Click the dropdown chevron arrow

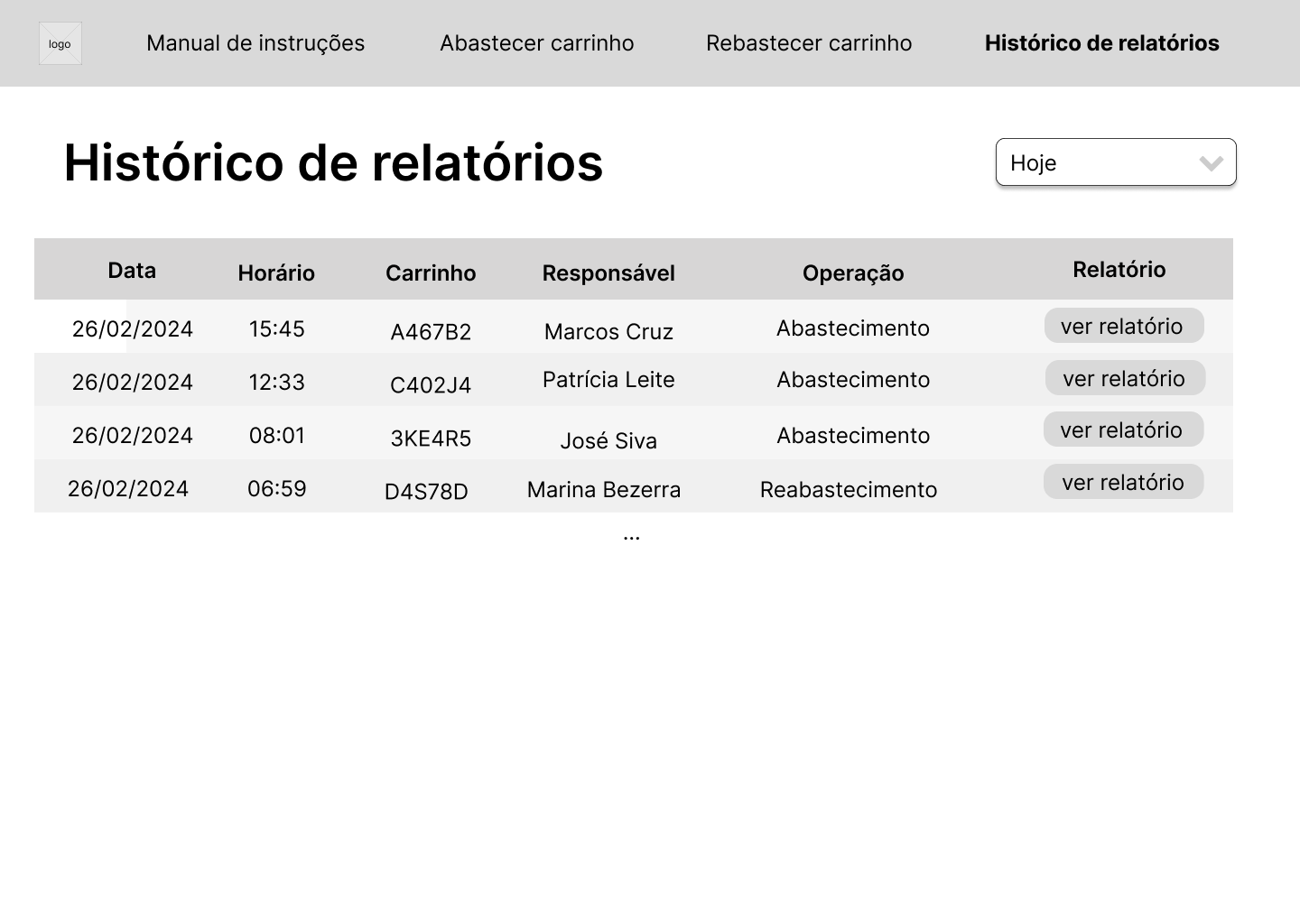tap(1212, 163)
